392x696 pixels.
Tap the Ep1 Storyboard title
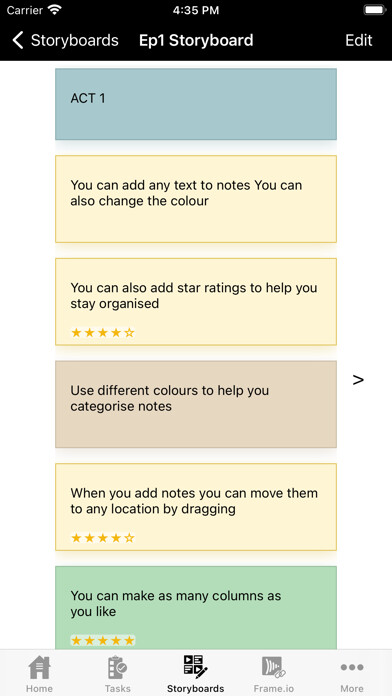[x=196, y=40]
